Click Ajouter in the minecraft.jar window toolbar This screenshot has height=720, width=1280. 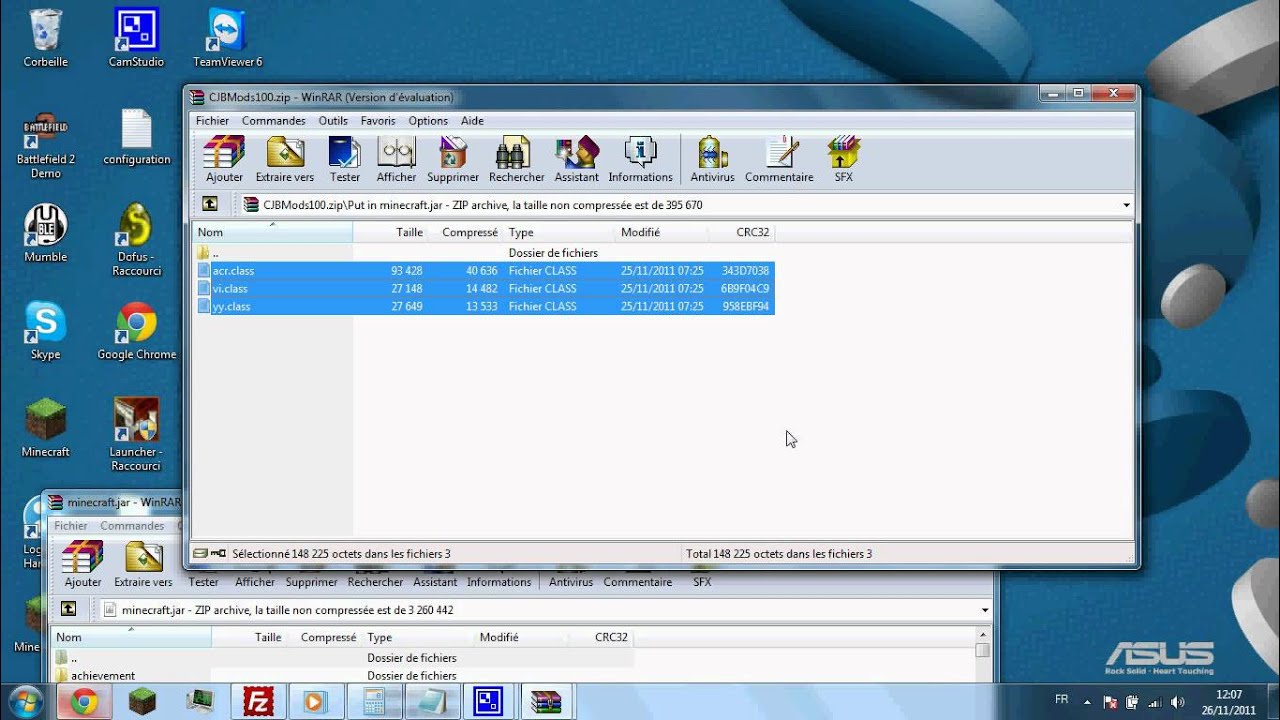tap(83, 565)
